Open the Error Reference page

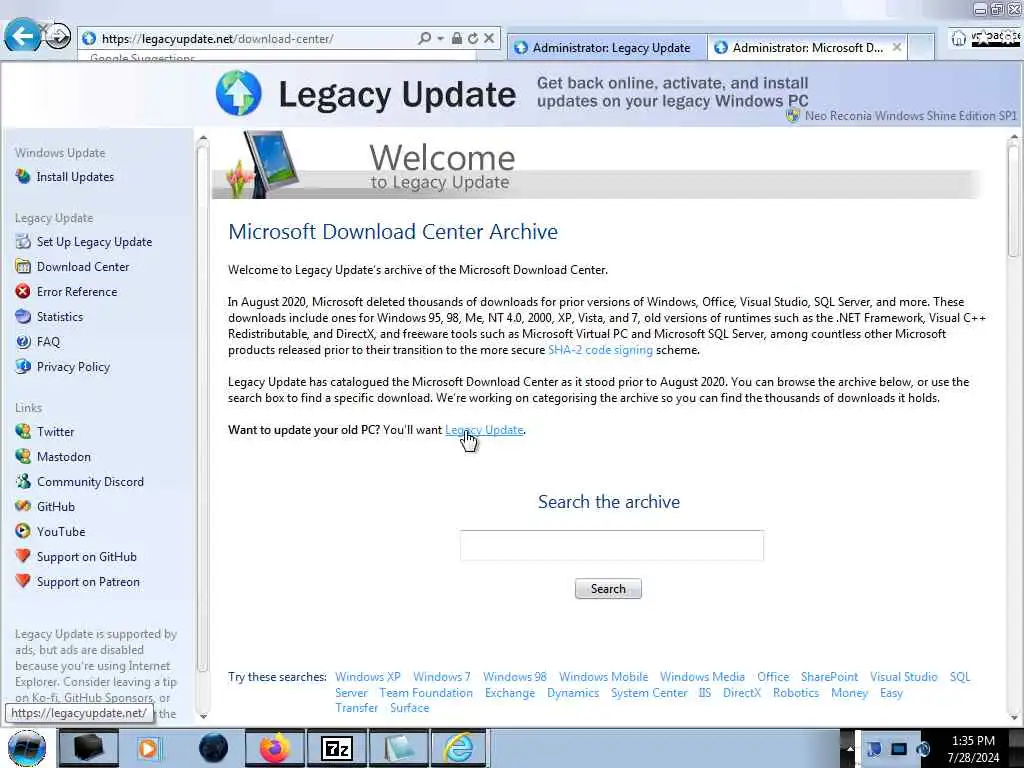77,292
